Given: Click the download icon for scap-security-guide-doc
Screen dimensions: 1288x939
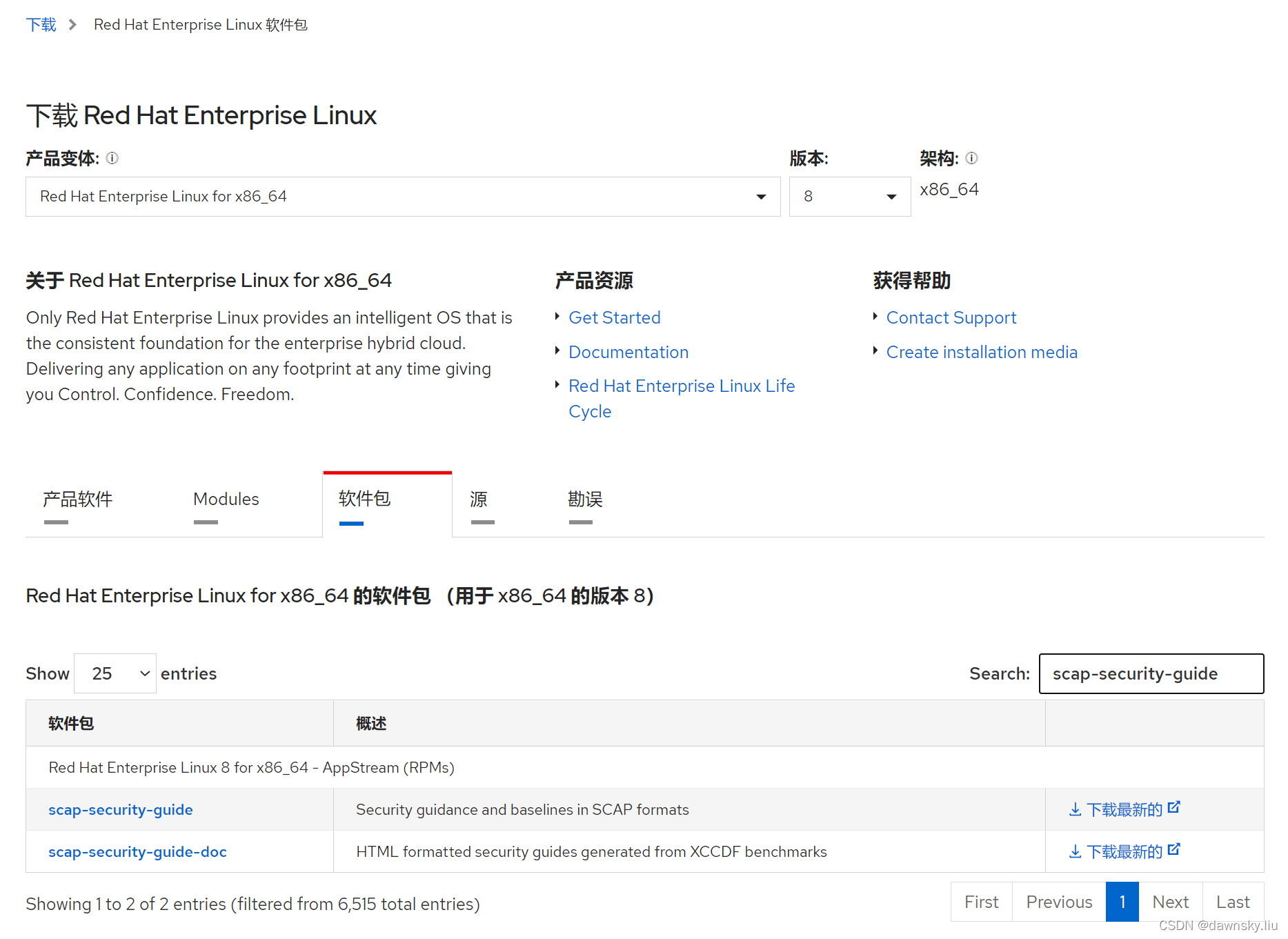Looking at the screenshot, I should click(x=1076, y=851).
